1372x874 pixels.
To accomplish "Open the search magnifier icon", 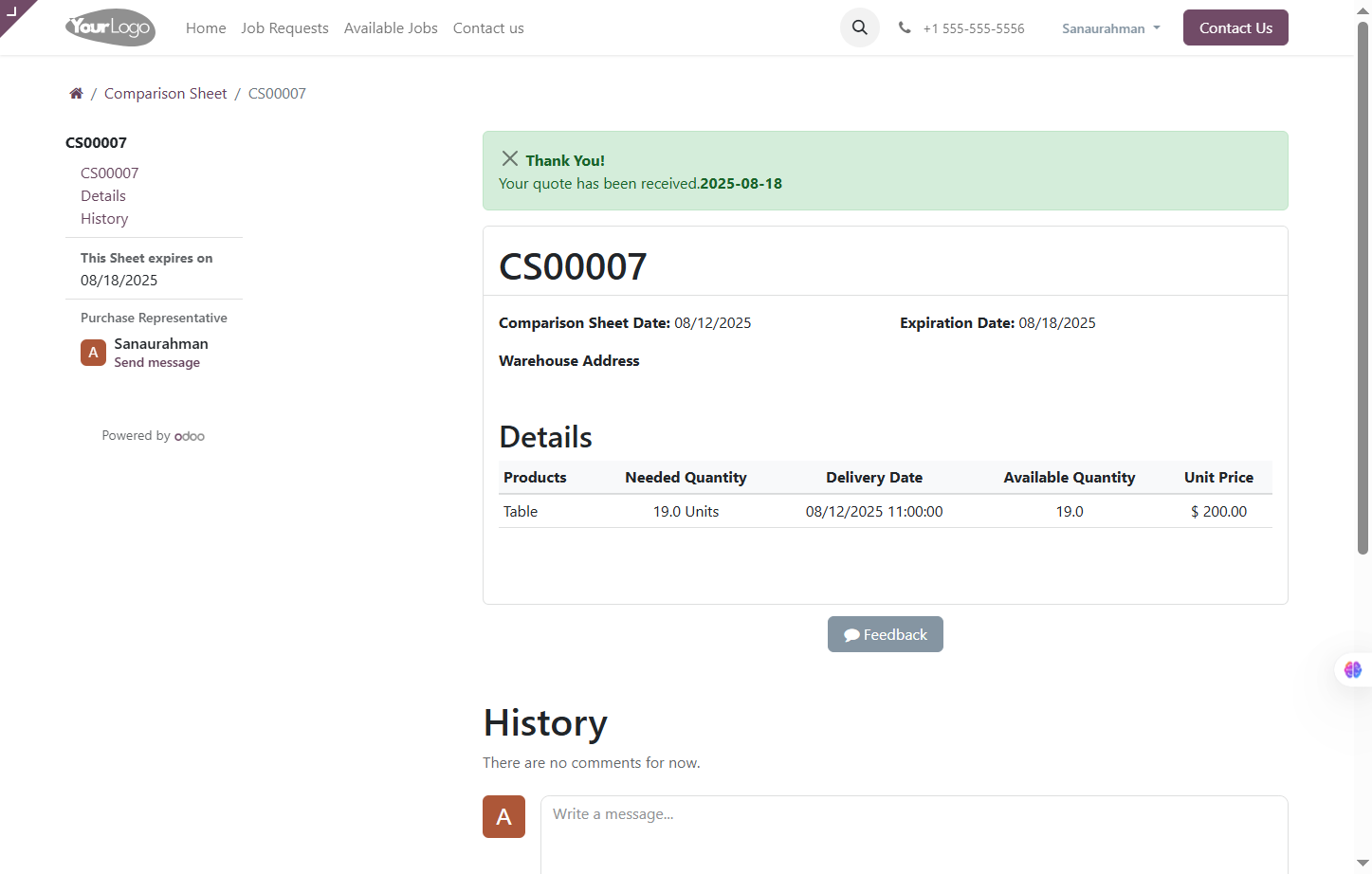I will pos(860,27).
